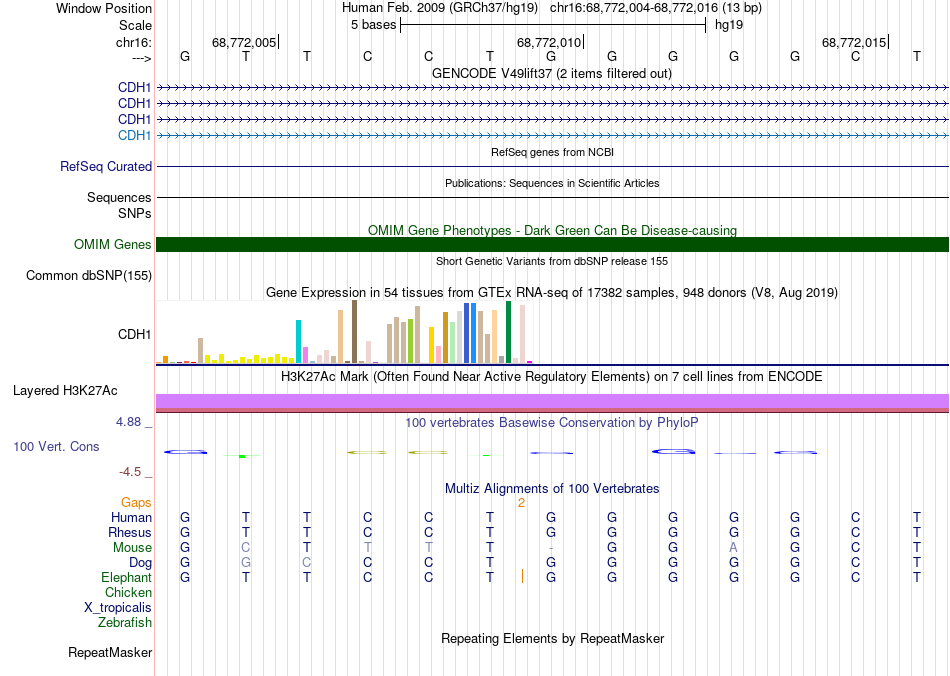Click the purple Layered H3K27Ac signal band
This screenshot has height=676, width=950.
click(552, 402)
